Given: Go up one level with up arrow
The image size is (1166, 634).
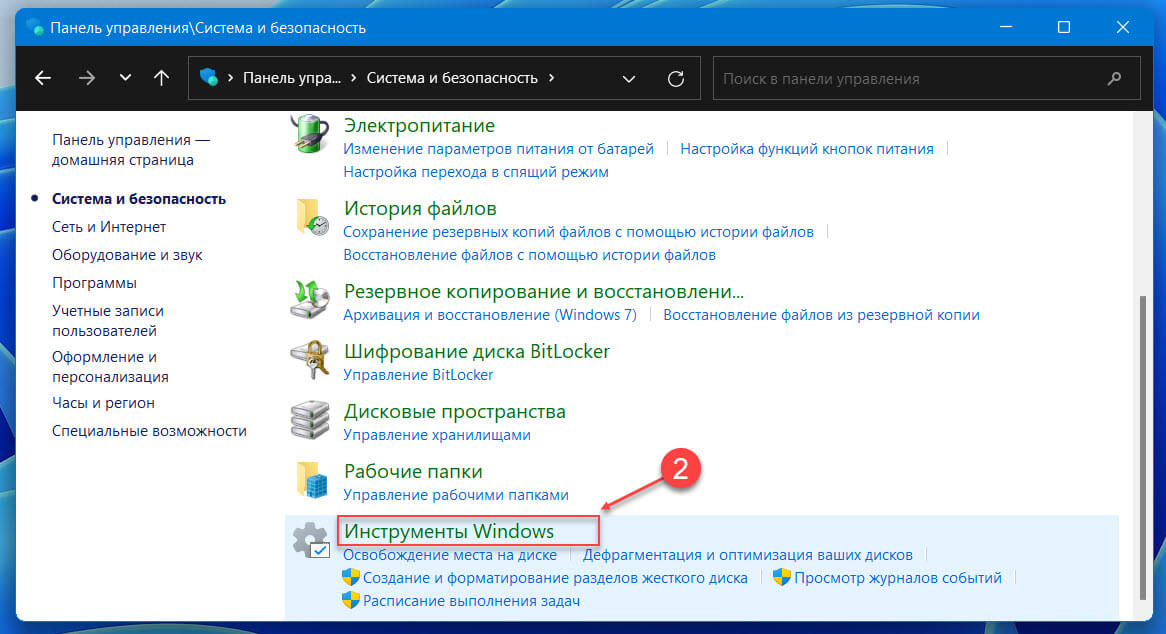Looking at the screenshot, I should [x=161, y=78].
